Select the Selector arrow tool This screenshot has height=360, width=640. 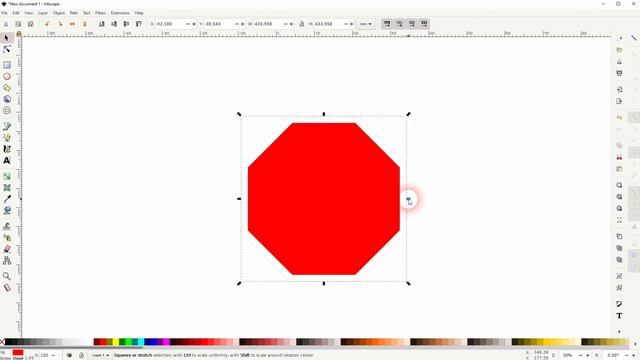click(x=7, y=38)
